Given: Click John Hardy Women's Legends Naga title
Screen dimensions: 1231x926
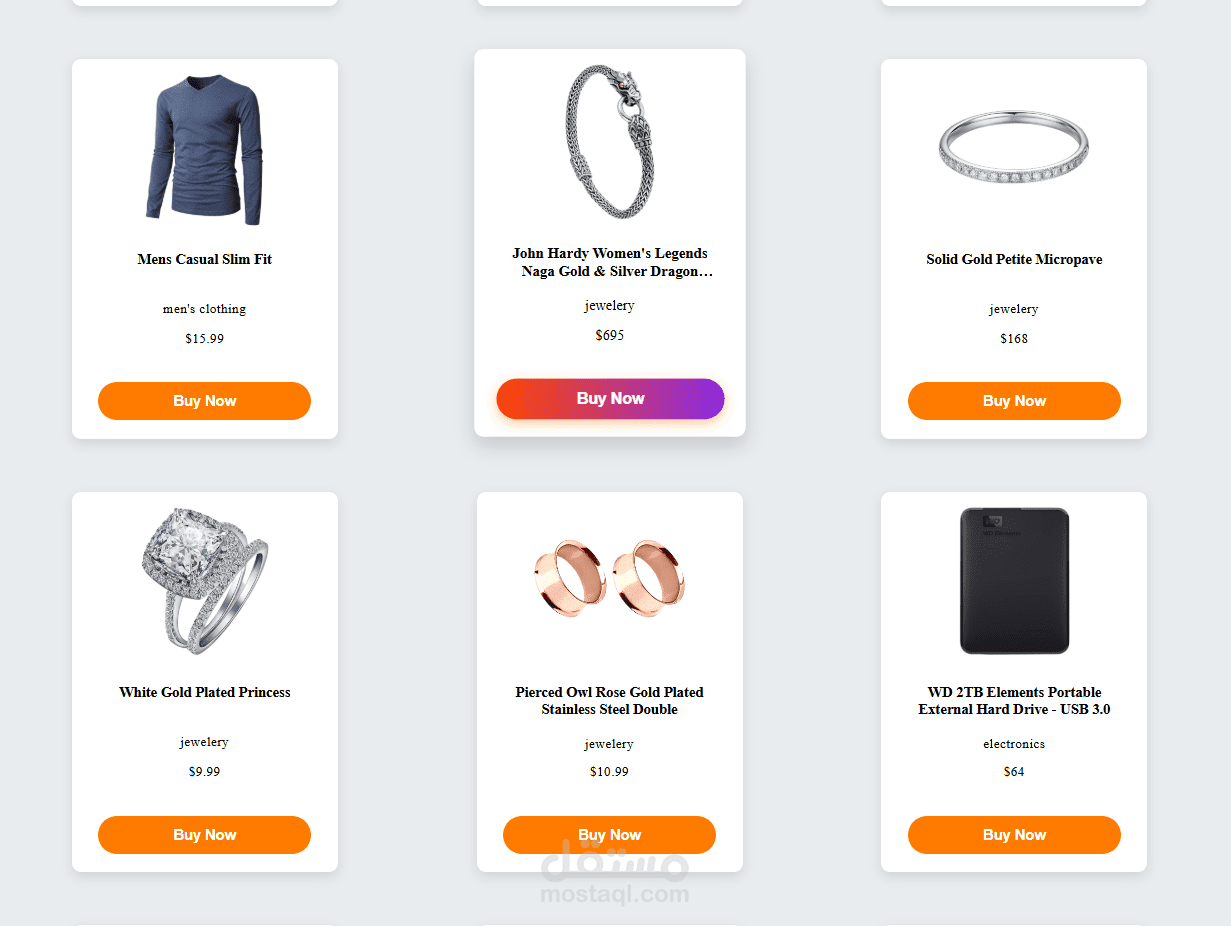Looking at the screenshot, I should pos(610,262).
